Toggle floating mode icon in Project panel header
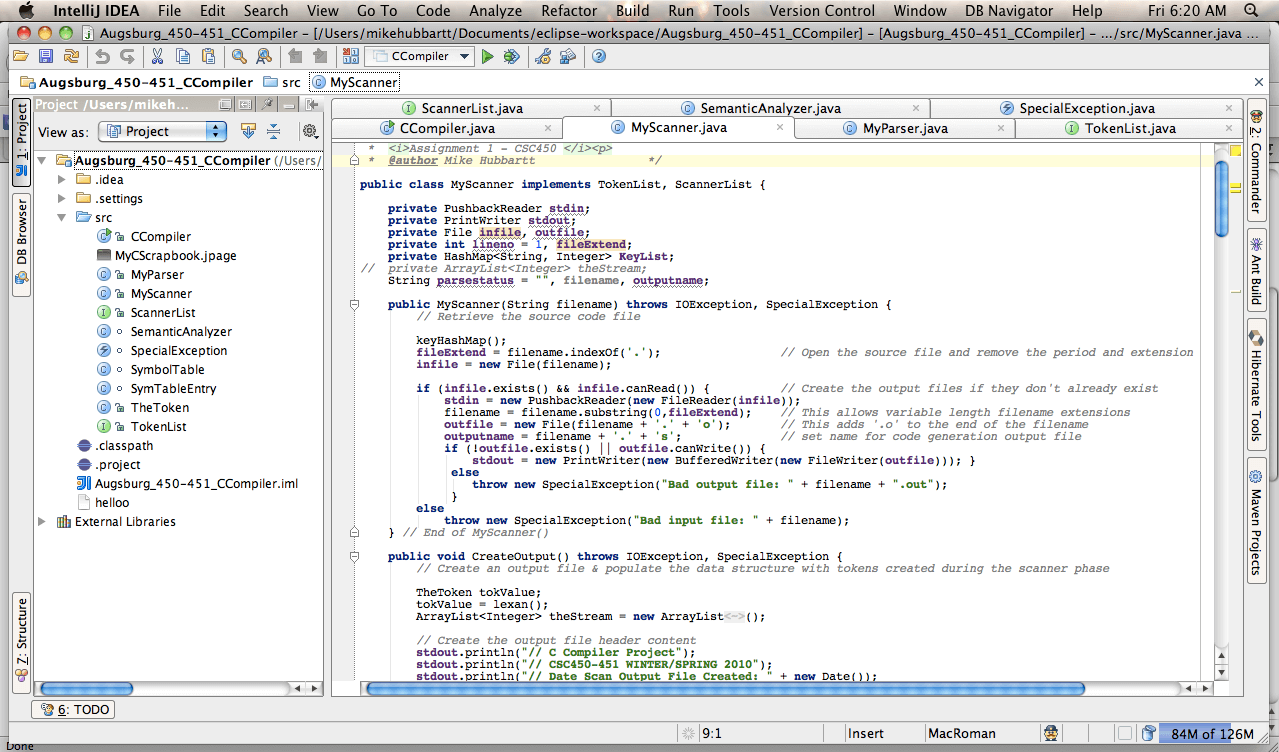 tap(225, 104)
